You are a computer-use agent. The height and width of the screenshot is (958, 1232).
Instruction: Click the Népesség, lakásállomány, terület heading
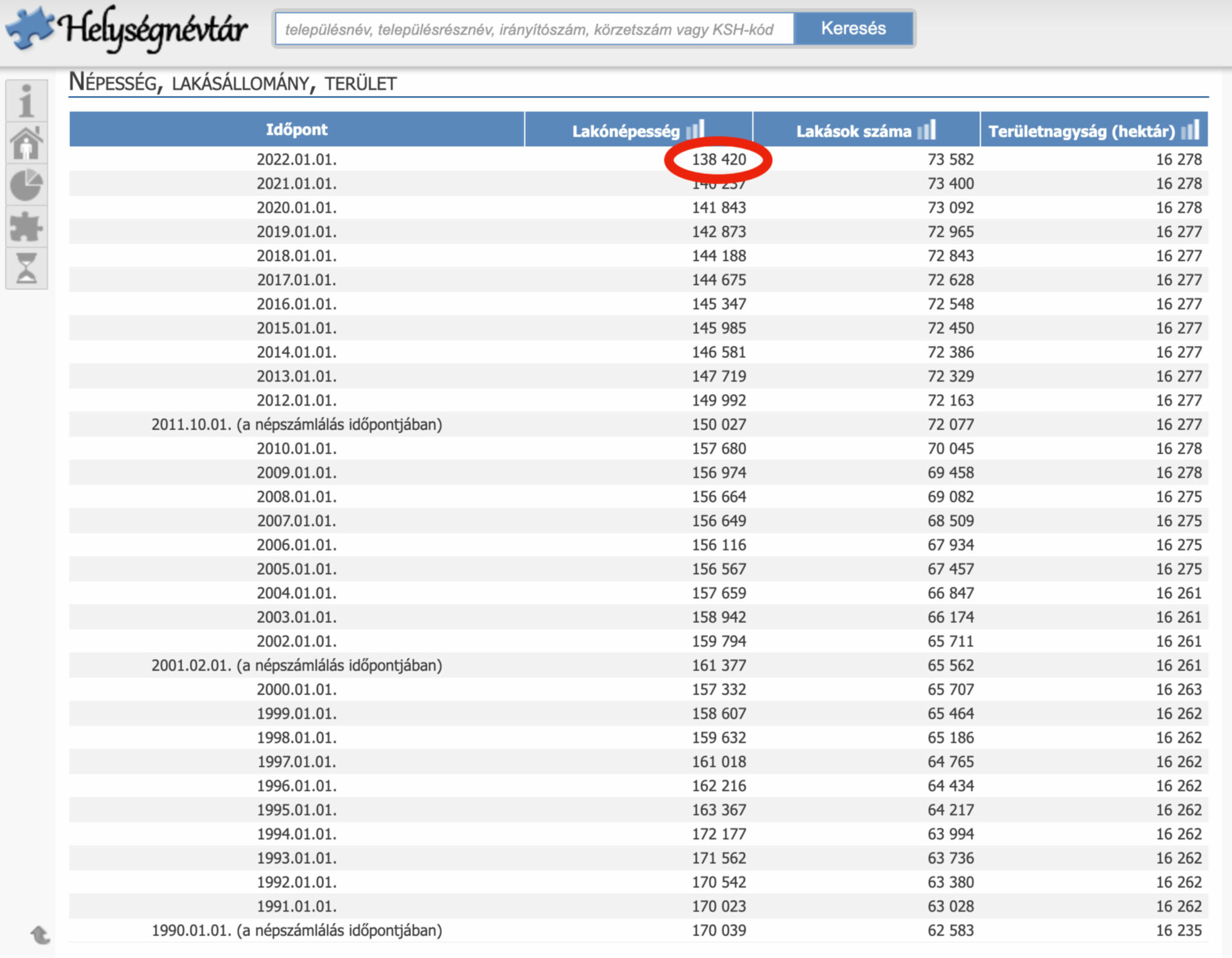pyautogui.click(x=233, y=82)
